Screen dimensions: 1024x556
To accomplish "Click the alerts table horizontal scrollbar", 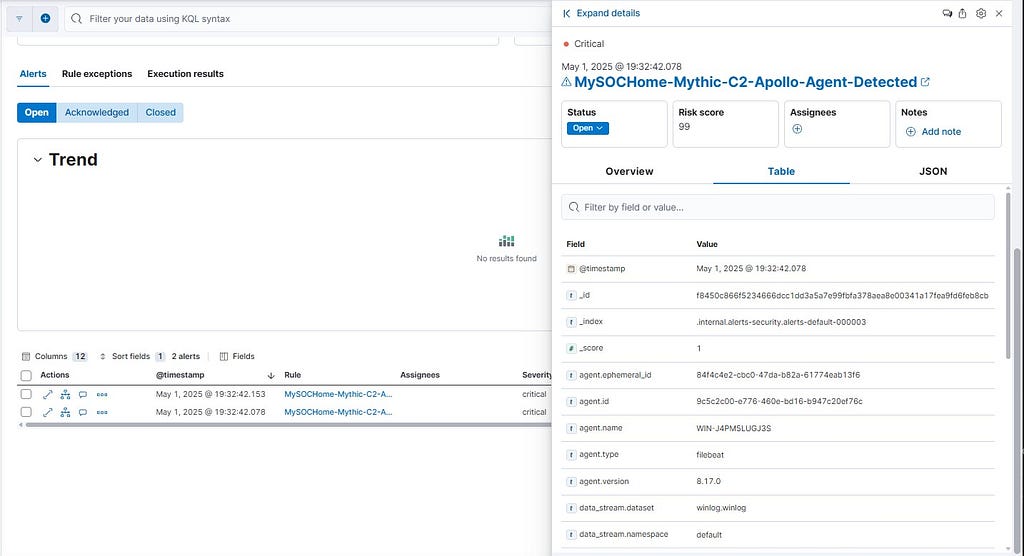I will tap(287, 425).
